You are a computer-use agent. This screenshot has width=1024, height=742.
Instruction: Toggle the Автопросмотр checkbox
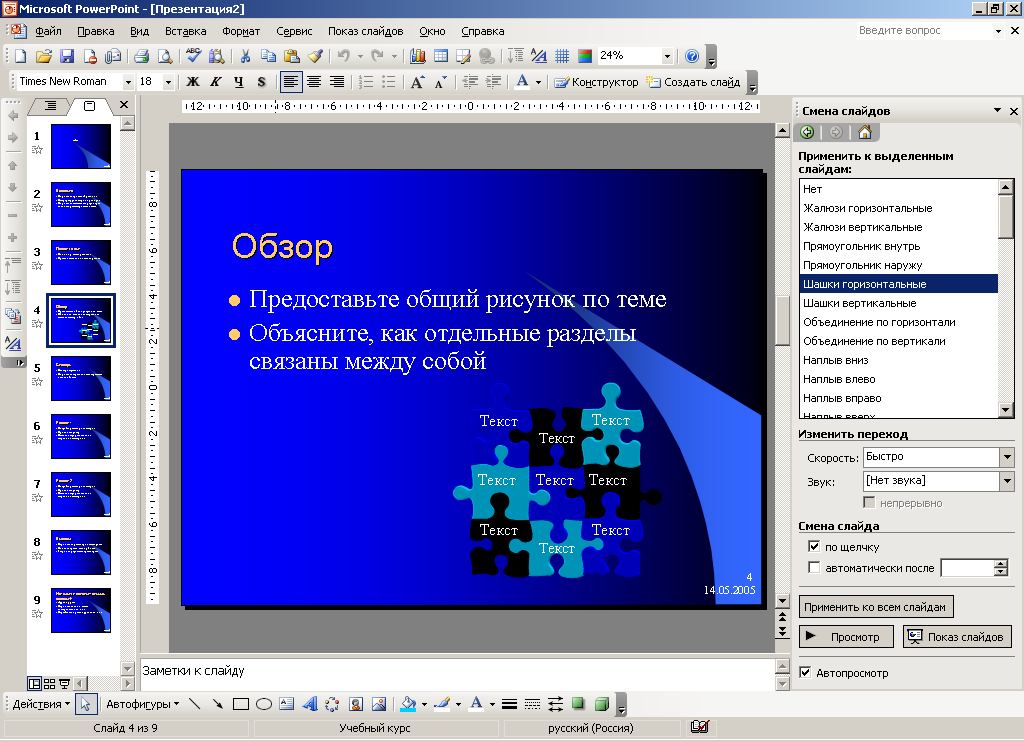point(805,672)
